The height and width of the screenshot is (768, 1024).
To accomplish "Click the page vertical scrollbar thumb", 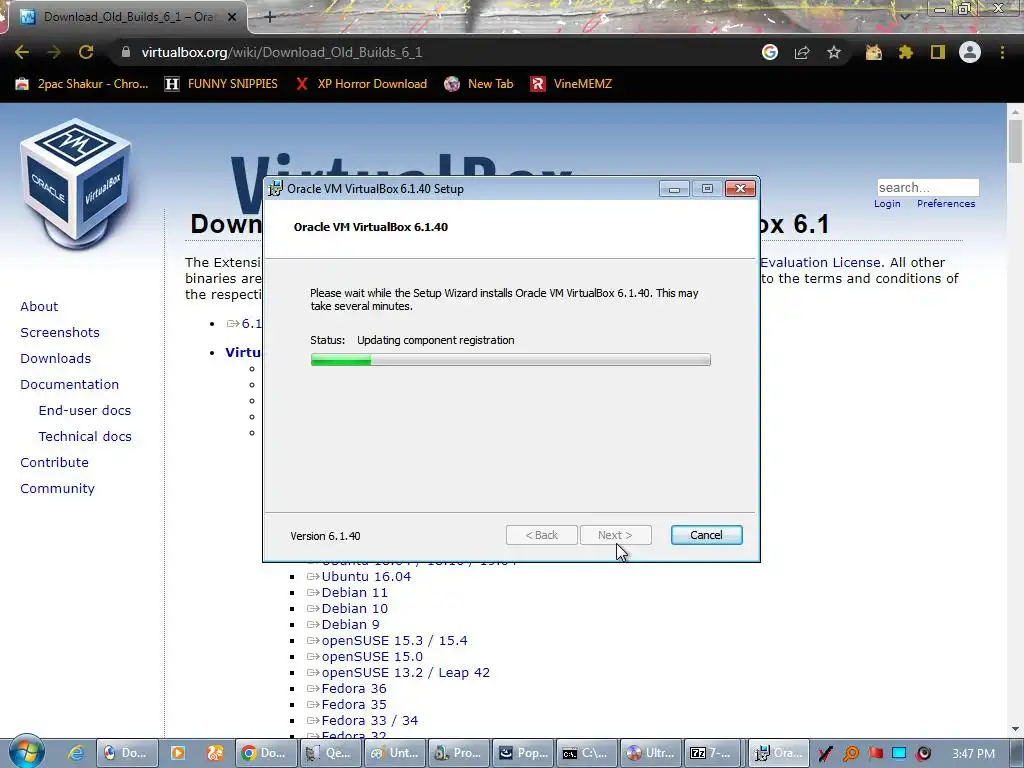I will (1015, 142).
